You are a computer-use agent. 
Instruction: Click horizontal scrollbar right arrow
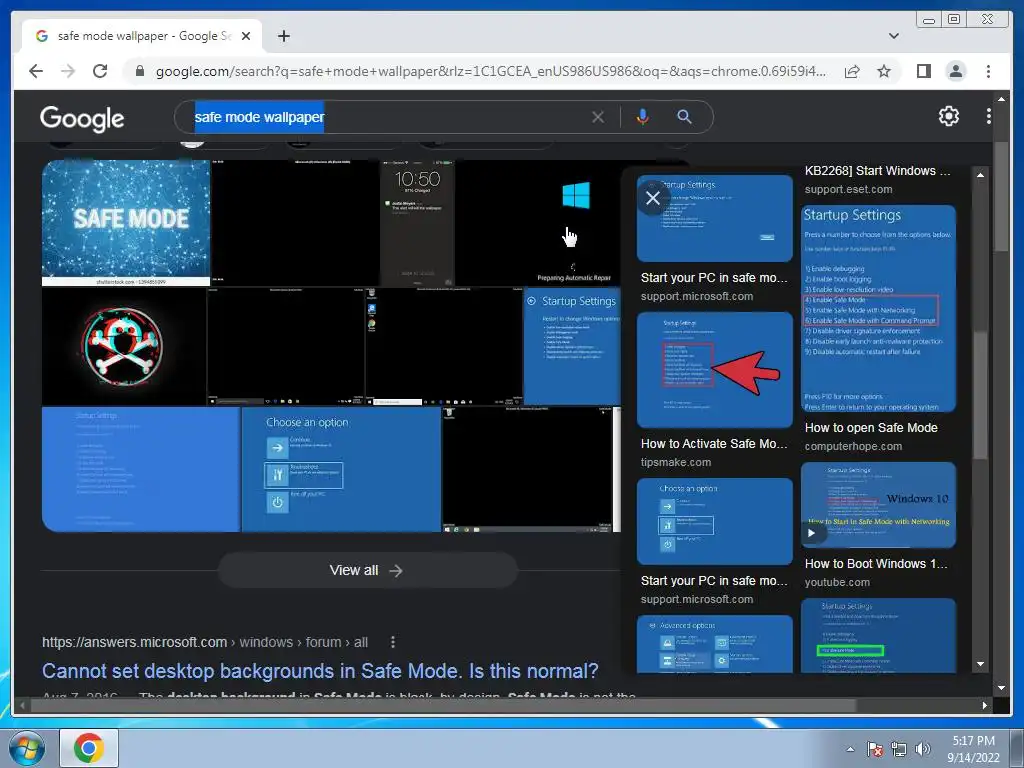985,705
